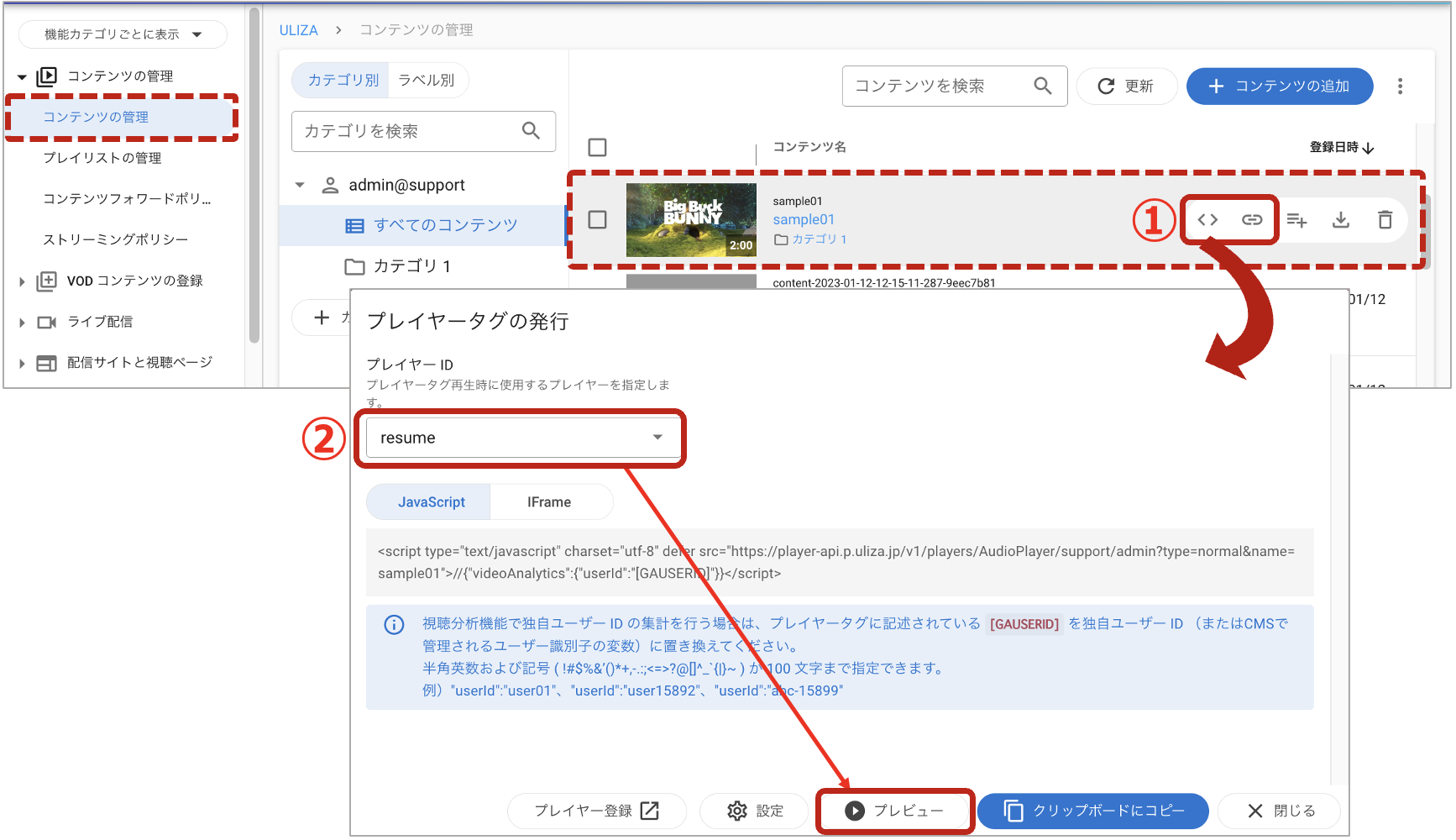The height and width of the screenshot is (840, 1456).
Task: Expand the 配信サイトと視聴ページ section
Action: 22,364
